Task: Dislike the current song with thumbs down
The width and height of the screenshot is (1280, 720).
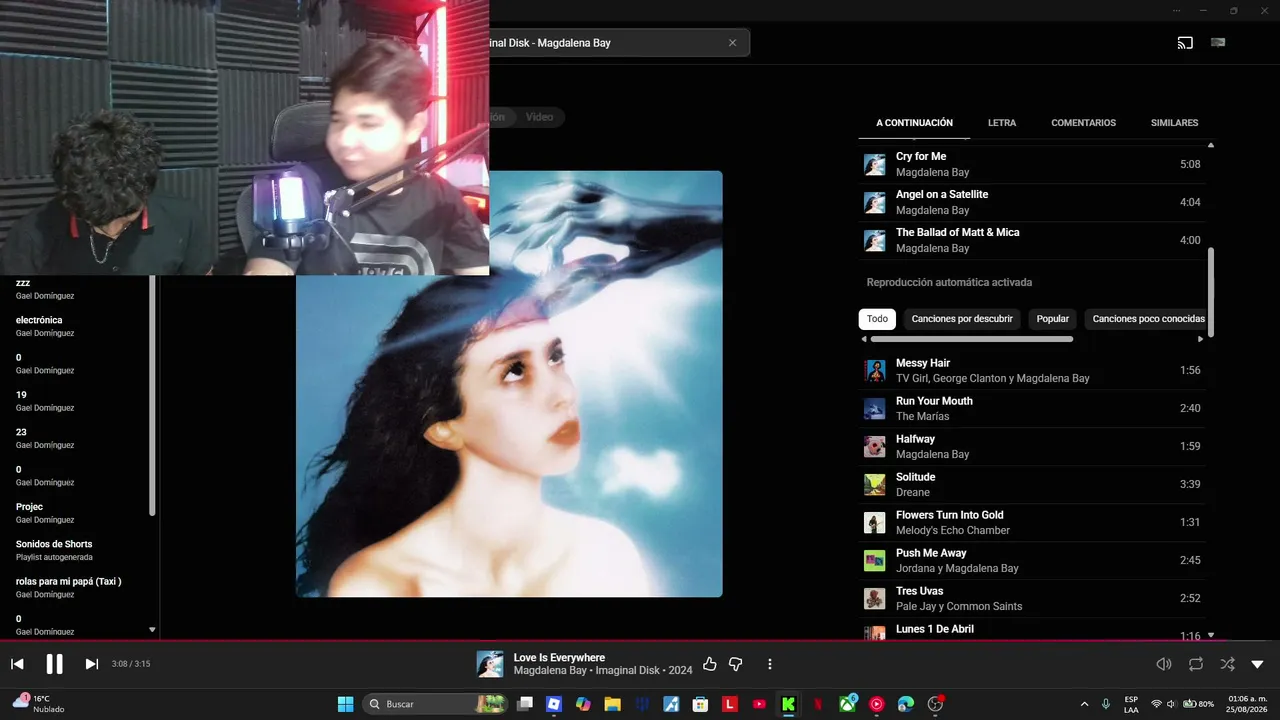Action: coord(736,664)
